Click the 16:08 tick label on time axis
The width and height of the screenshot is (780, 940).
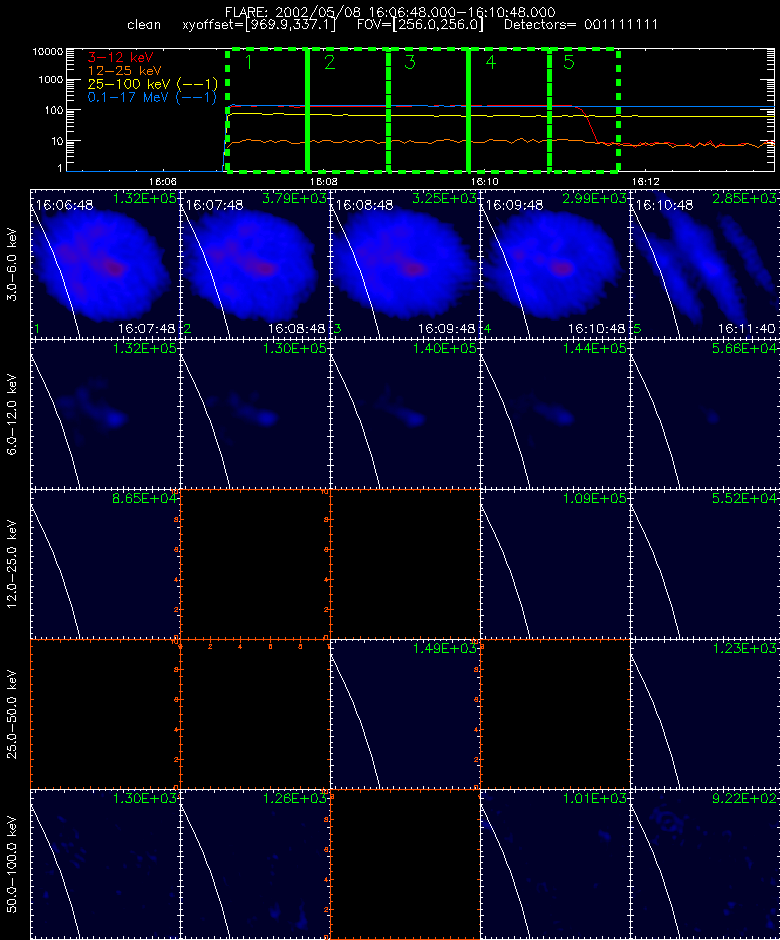click(324, 182)
